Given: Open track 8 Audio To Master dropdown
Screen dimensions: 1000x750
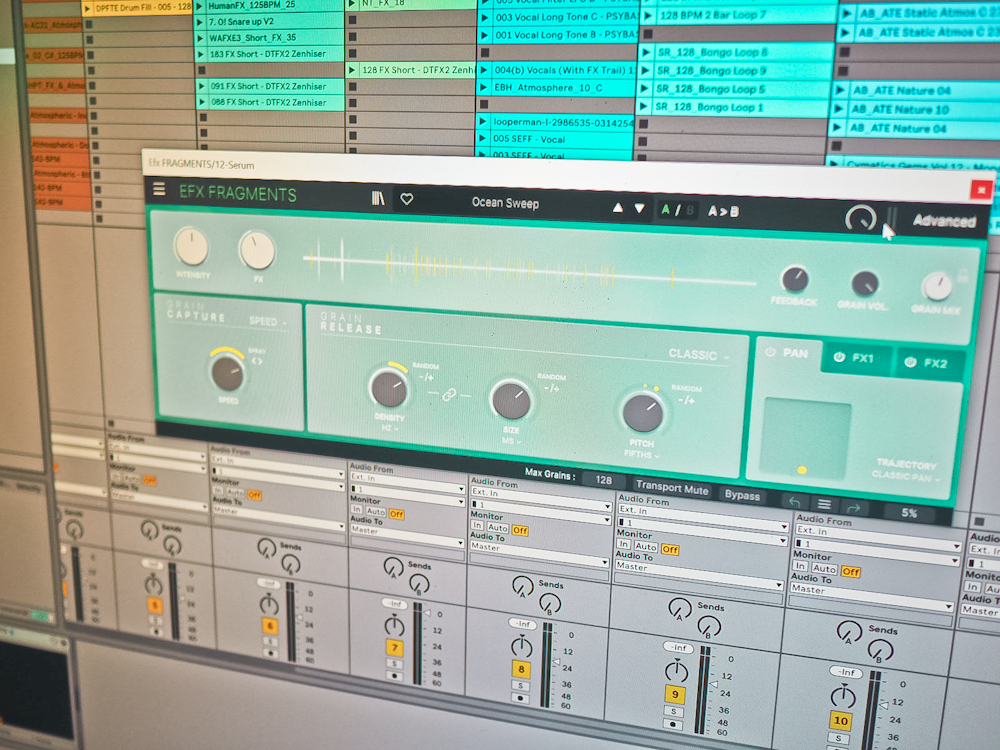Looking at the screenshot, I should (x=540, y=553).
